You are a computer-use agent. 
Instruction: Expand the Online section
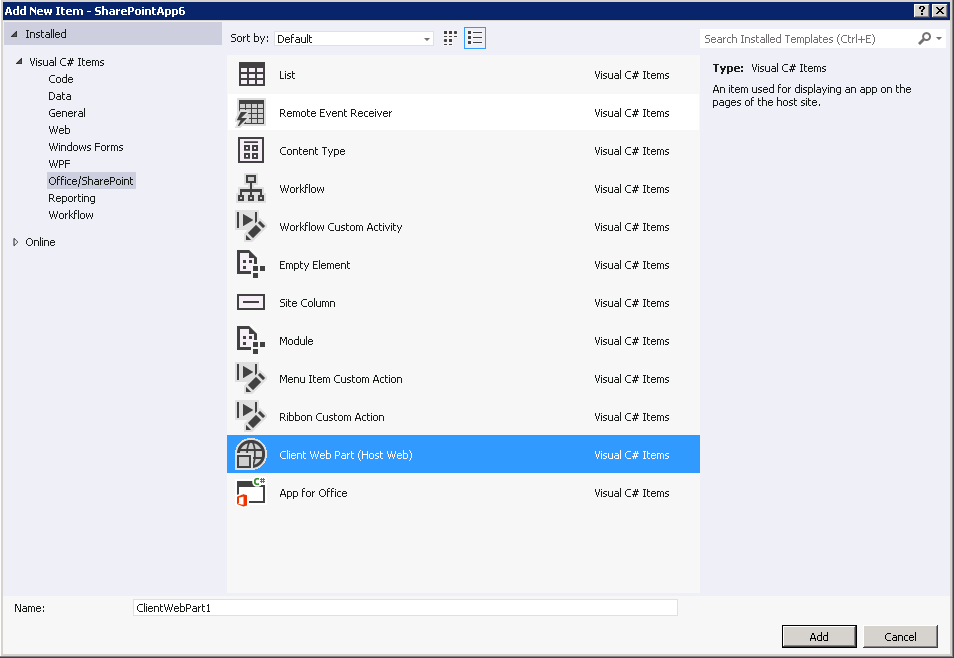16,242
